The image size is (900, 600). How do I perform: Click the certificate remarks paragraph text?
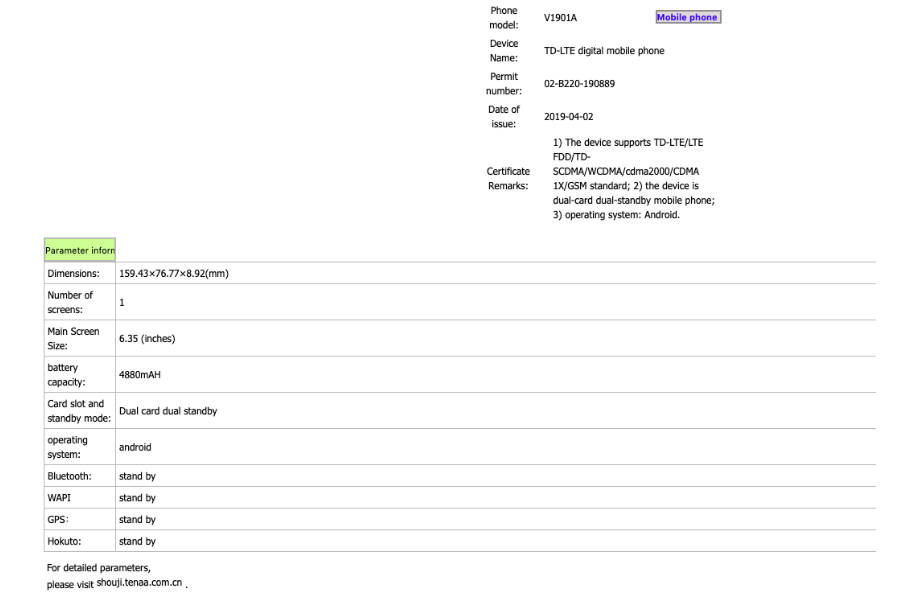click(634, 179)
